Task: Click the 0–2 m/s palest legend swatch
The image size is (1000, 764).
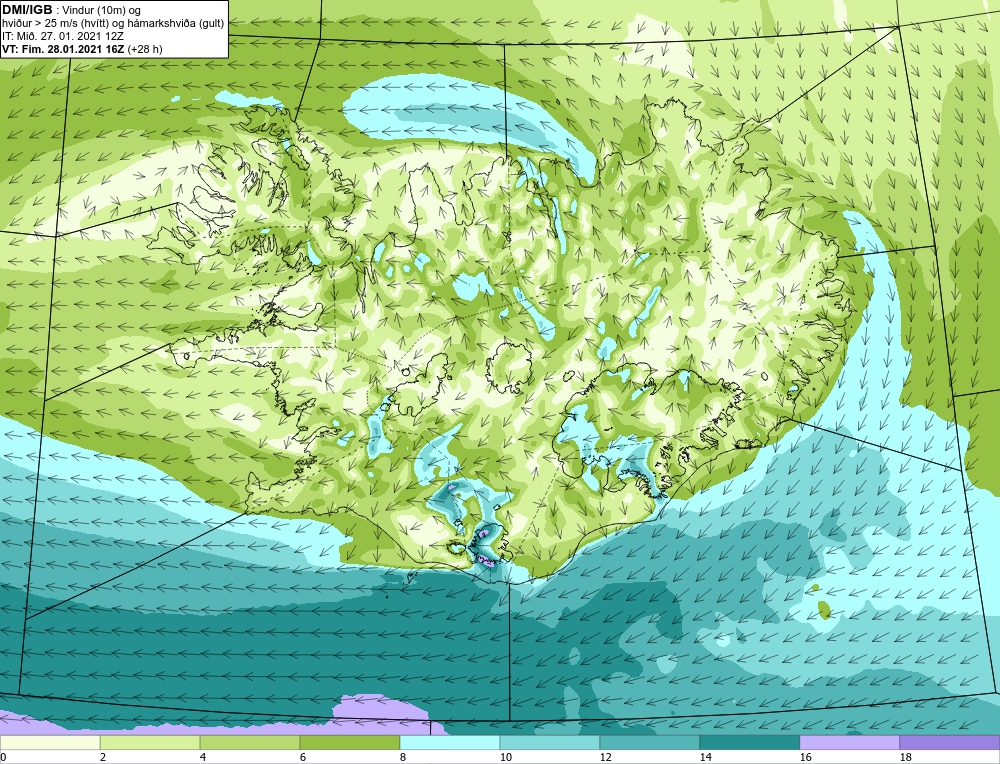Action: (x=50, y=743)
